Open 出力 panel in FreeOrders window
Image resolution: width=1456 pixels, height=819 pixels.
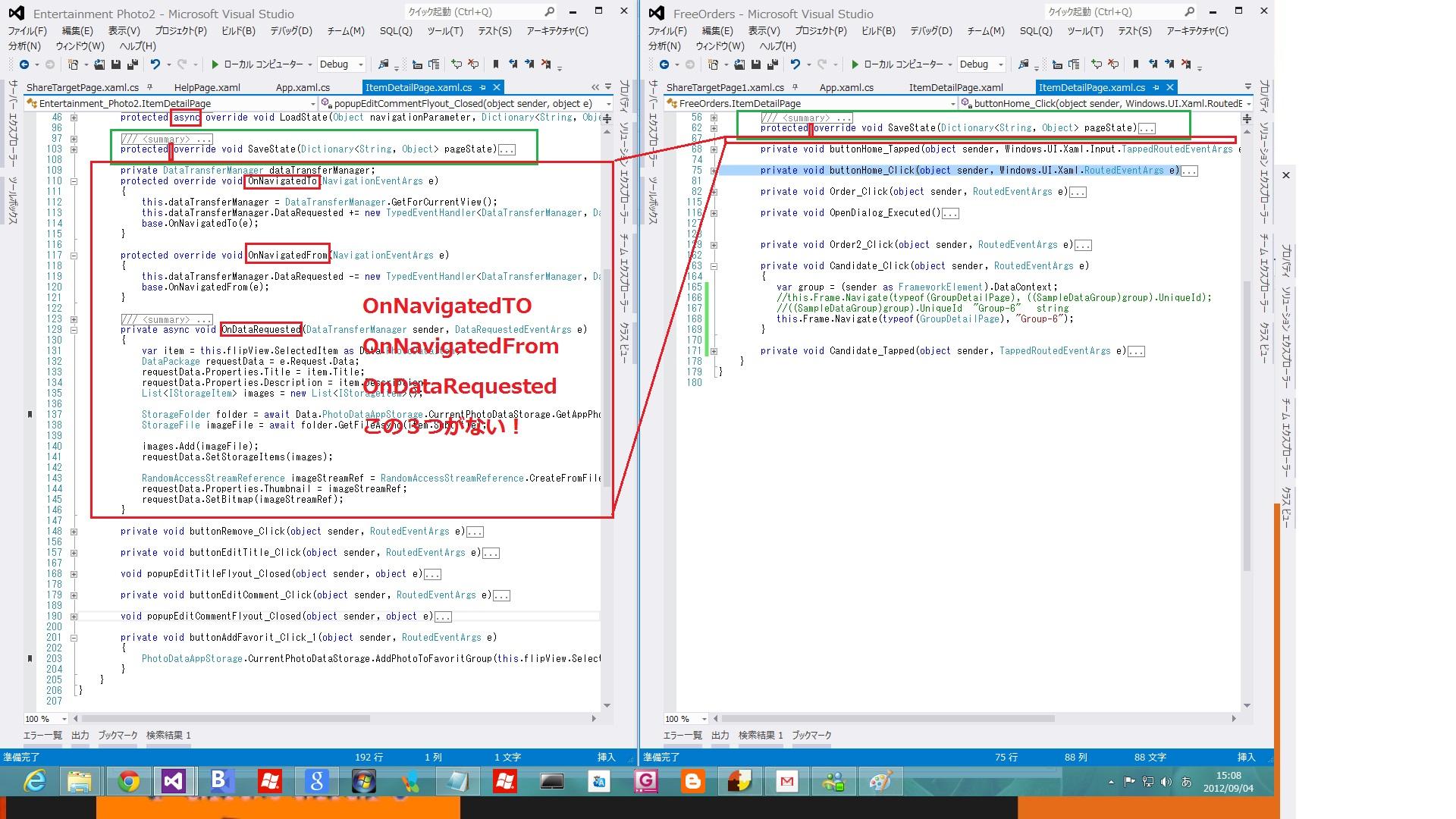pos(720,735)
